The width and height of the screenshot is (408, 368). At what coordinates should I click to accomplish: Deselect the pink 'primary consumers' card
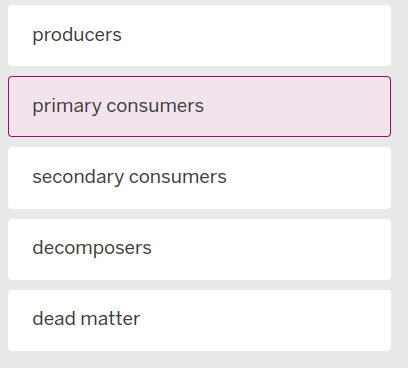click(x=199, y=106)
